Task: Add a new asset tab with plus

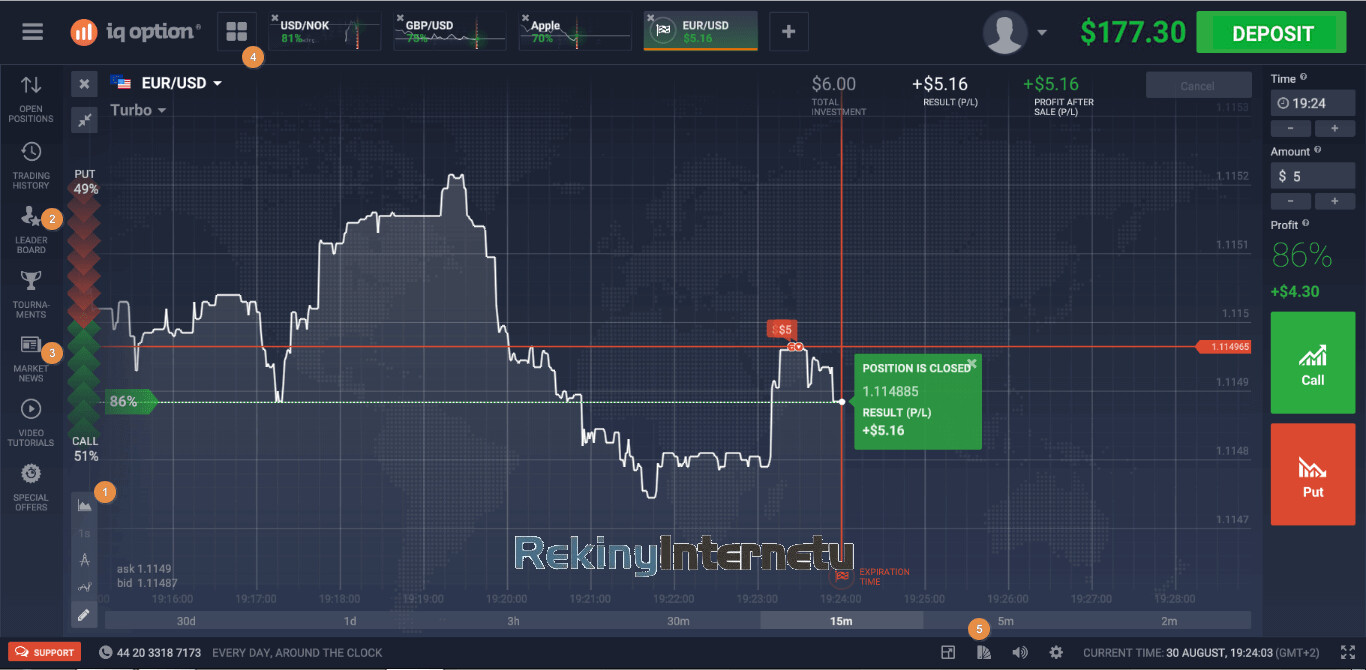Action: pos(788,31)
